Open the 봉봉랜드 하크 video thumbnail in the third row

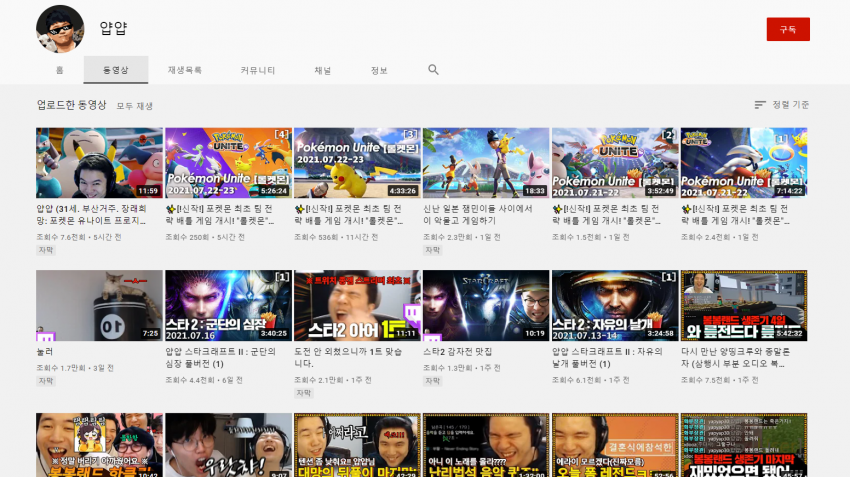click(x=99, y=445)
